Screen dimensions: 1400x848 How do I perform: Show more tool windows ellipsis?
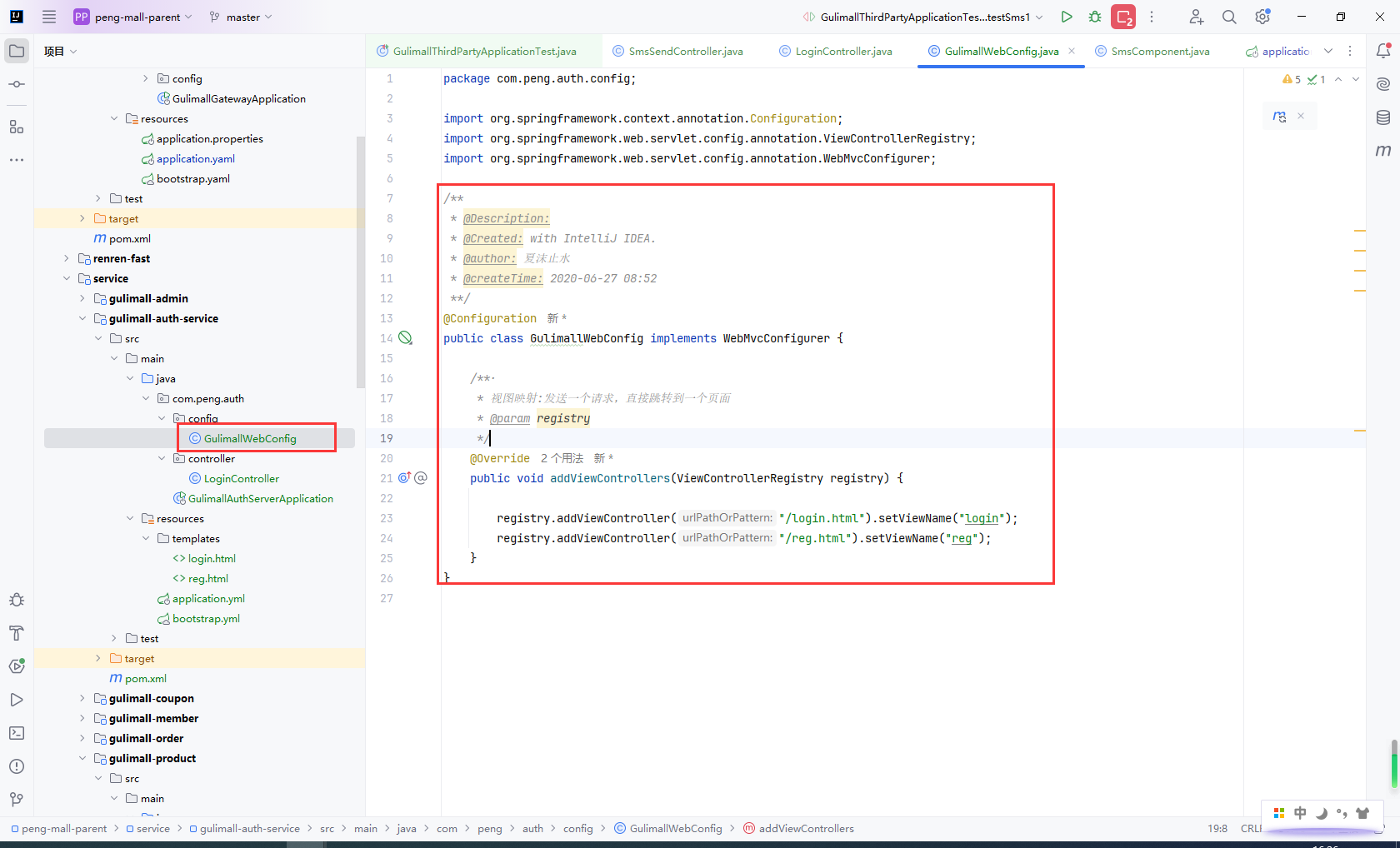coord(17,159)
